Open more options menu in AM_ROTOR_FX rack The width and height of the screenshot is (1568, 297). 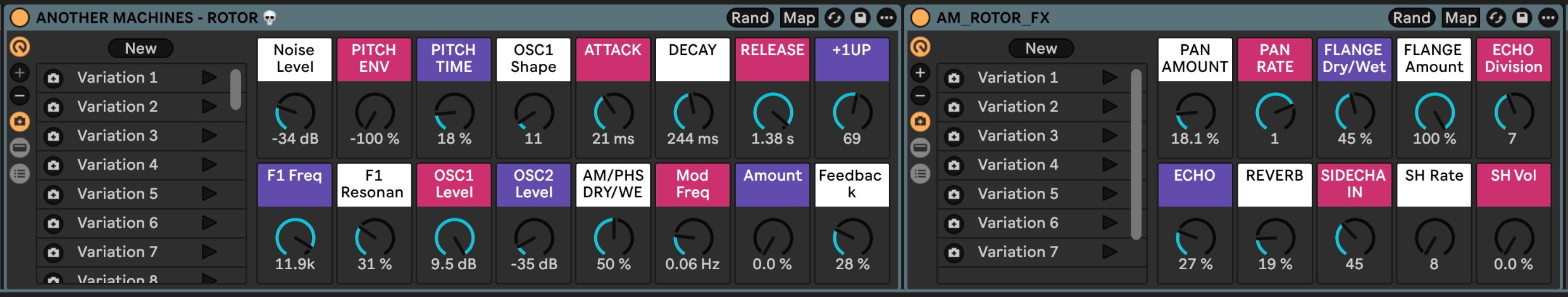[x=1548, y=18]
